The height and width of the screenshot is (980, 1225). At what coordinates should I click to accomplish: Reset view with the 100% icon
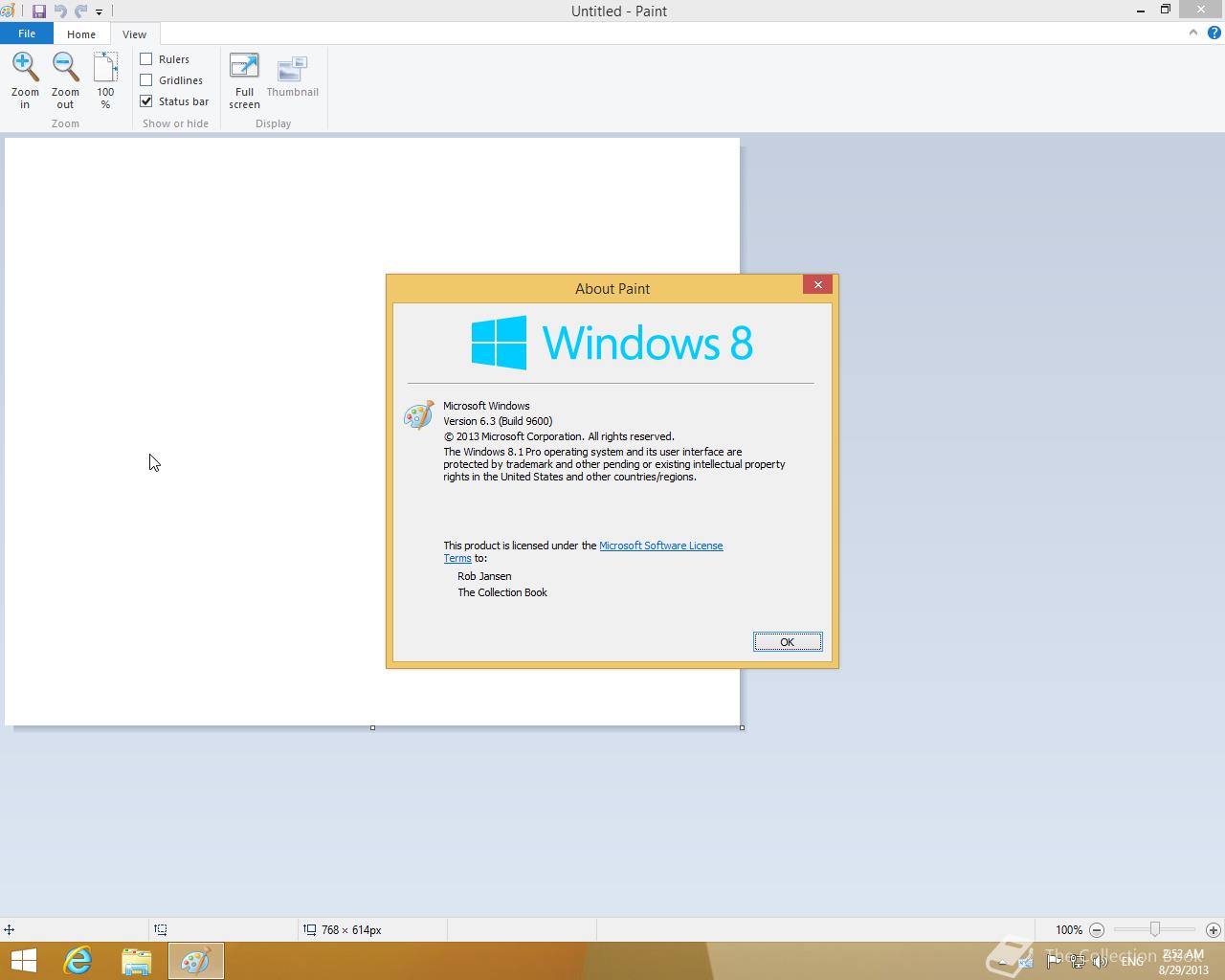pos(105,67)
